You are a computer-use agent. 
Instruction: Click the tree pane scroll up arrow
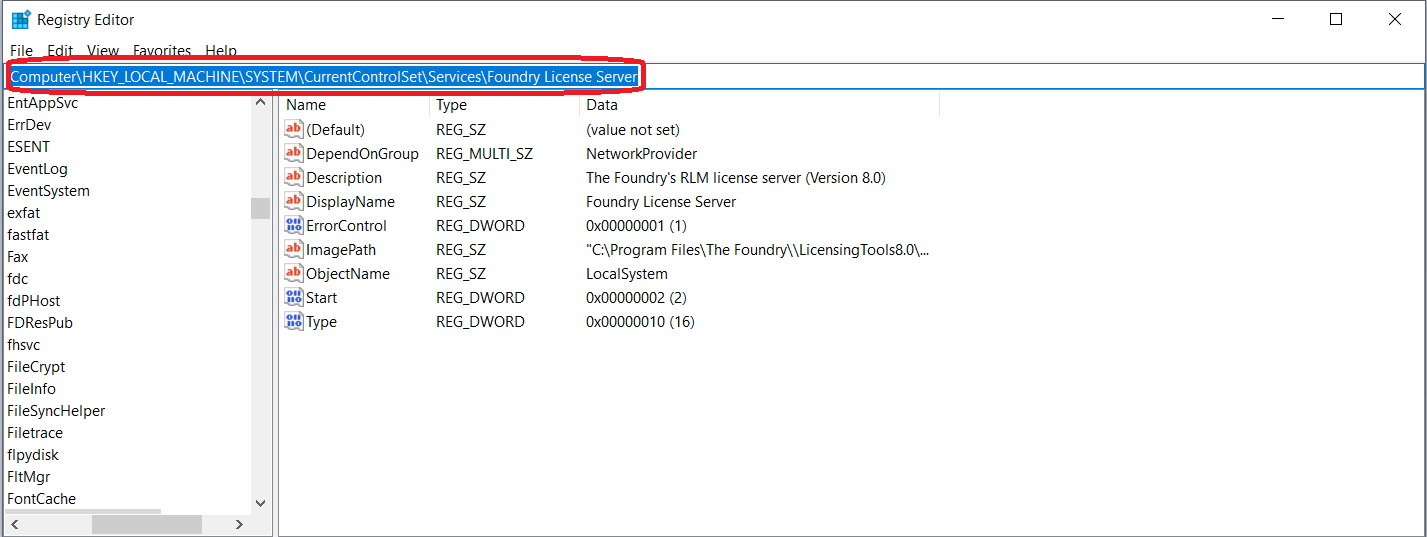pyautogui.click(x=261, y=102)
